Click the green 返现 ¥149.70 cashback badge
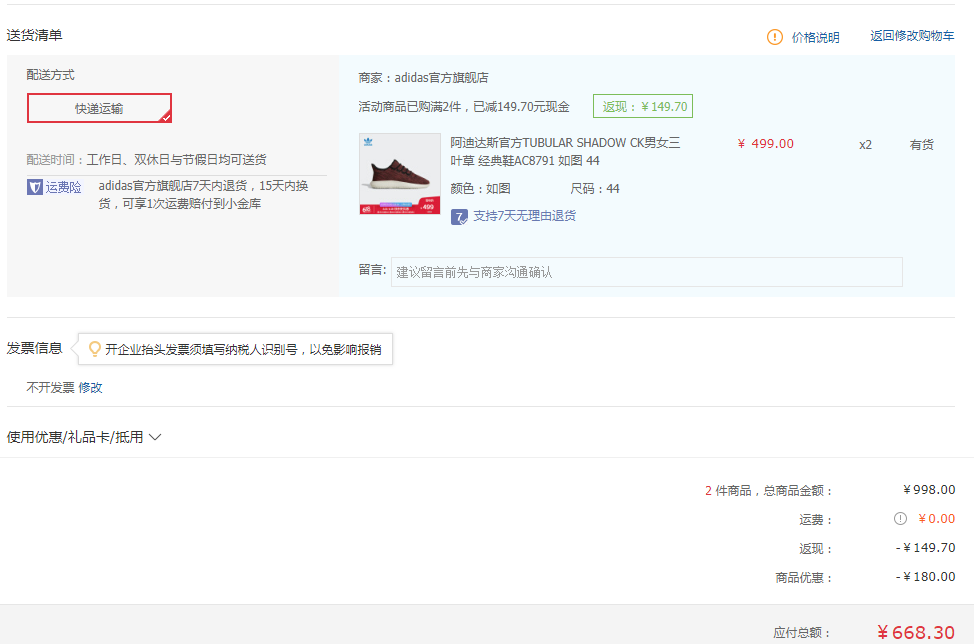 [x=643, y=106]
